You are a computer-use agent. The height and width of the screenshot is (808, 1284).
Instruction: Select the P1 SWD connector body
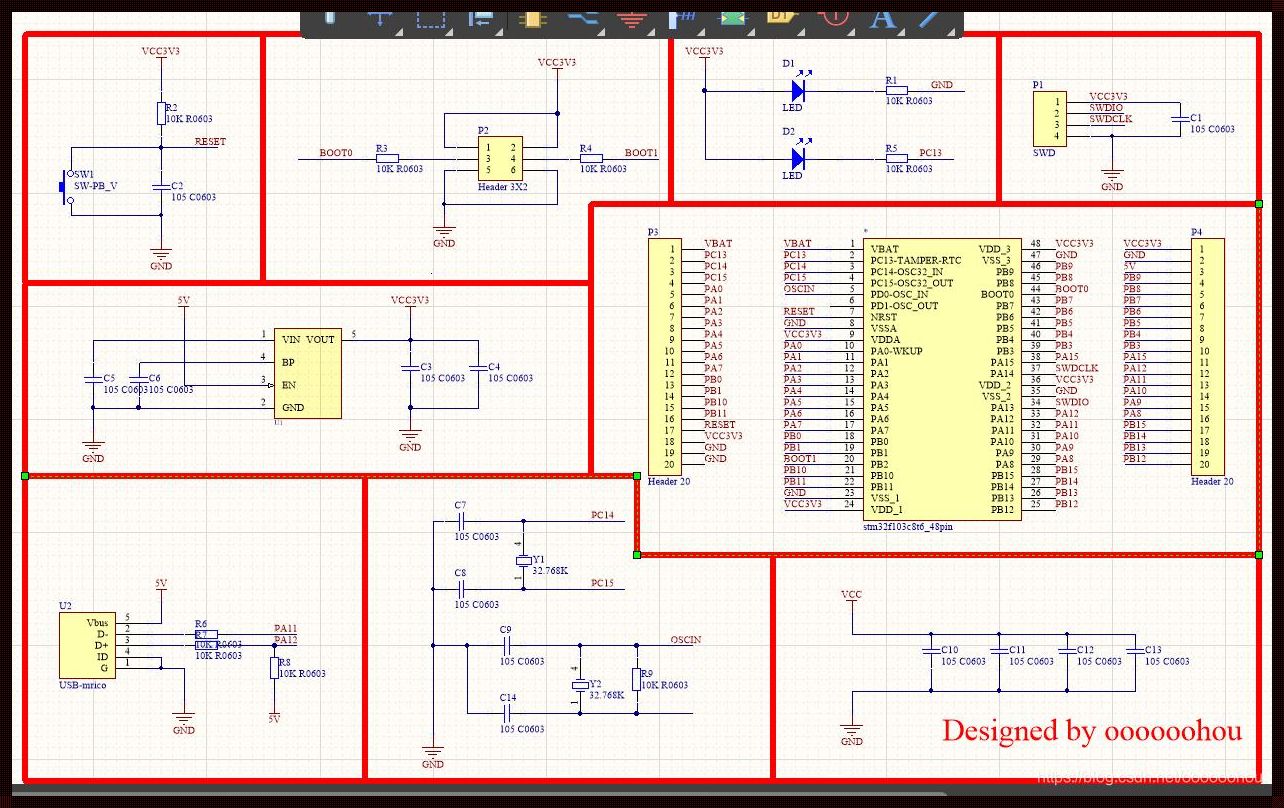tap(1052, 119)
